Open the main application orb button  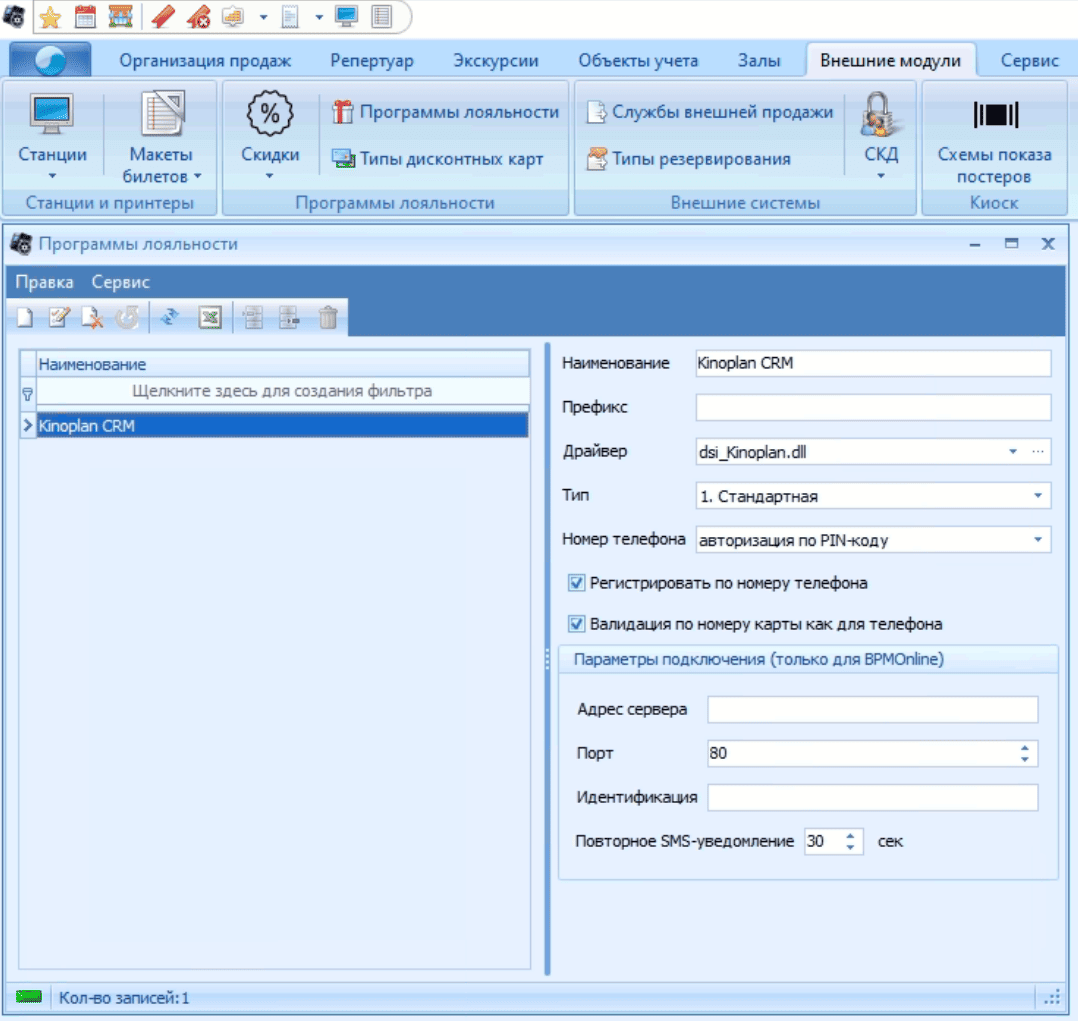tap(50, 60)
